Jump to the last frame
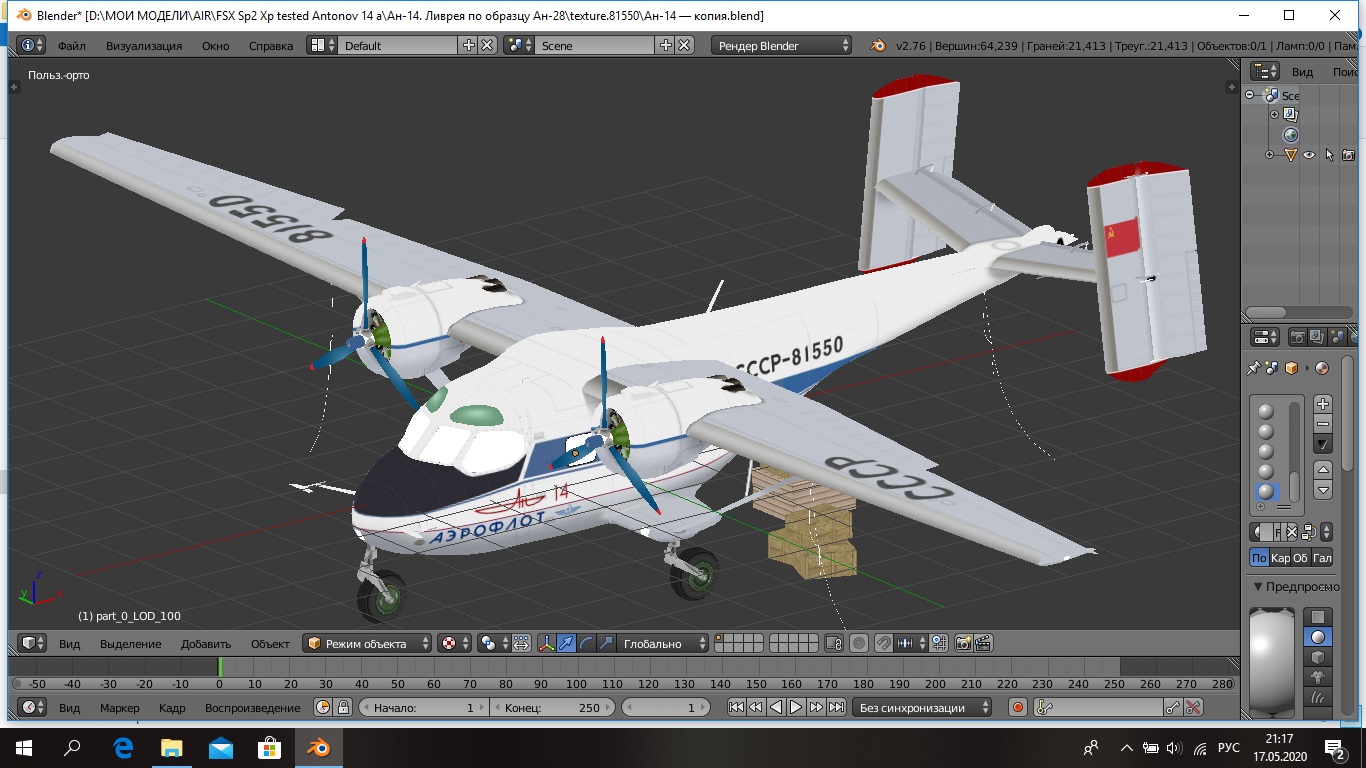Viewport: 1366px width, 768px height. pos(836,707)
